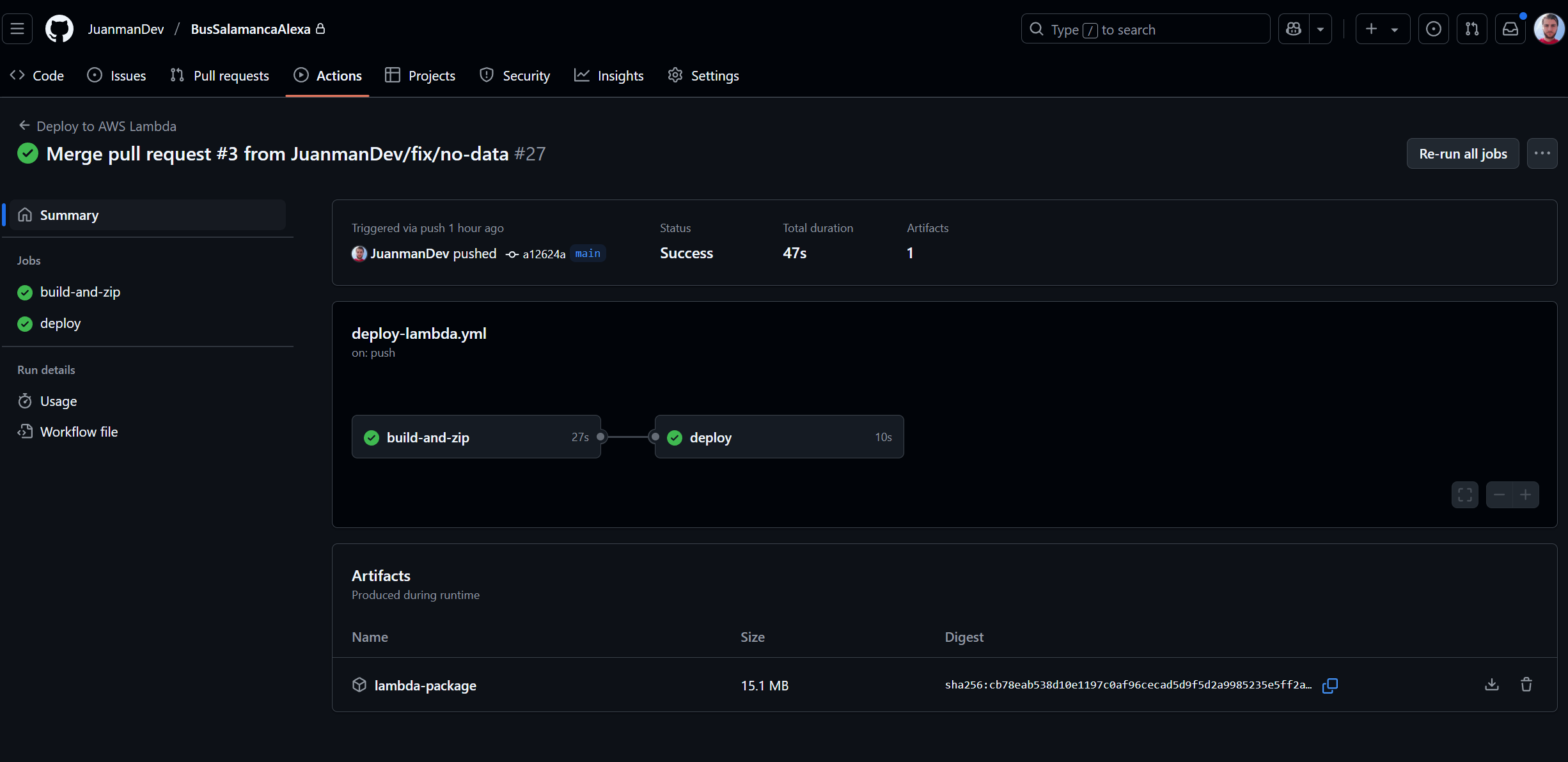Viewport: 1568px width, 762px height.
Task: View commit a12624a
Action: pyautogui.click(x=544, y=254)
